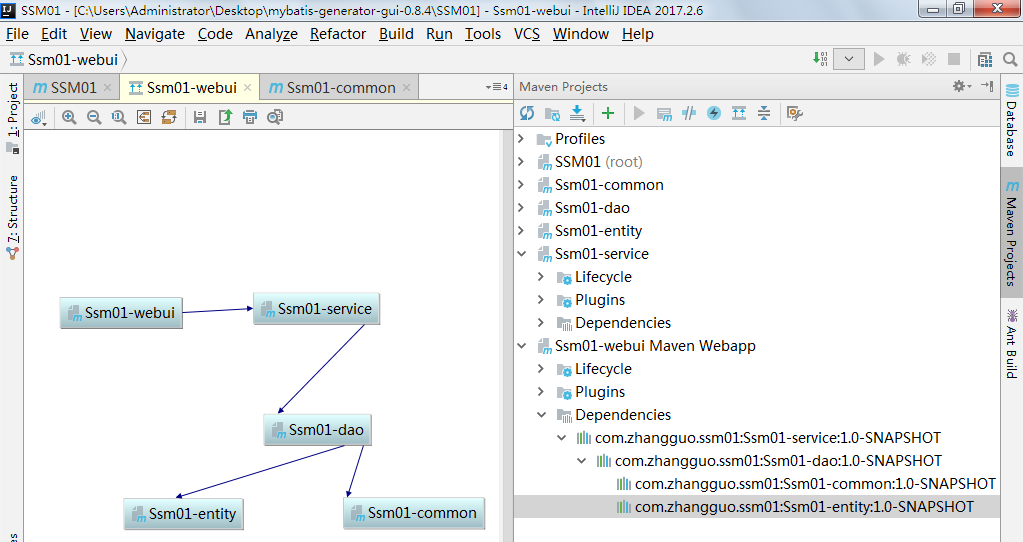
Task: Show hidden editor tabs list
Action: pos(496,87)
